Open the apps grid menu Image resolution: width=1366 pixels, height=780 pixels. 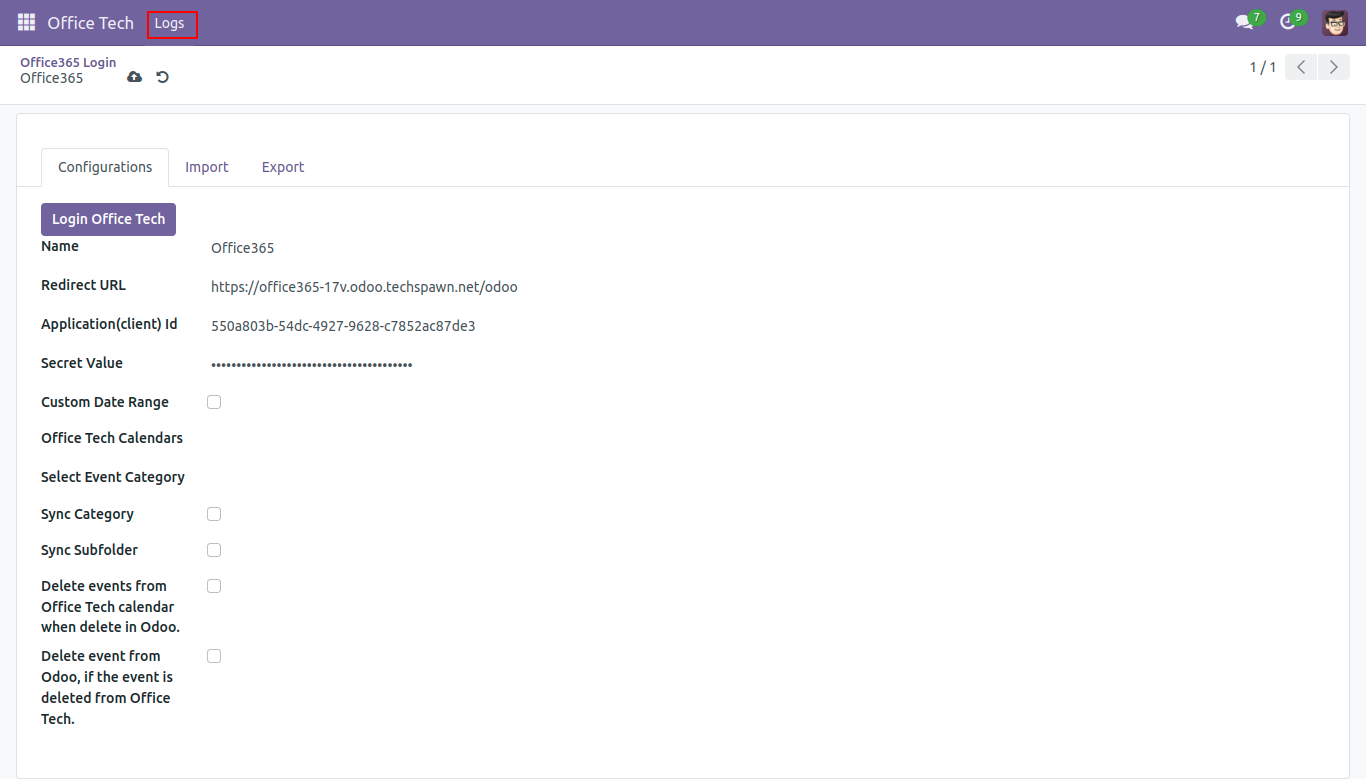pyautogui.click(x=26, y=22)
